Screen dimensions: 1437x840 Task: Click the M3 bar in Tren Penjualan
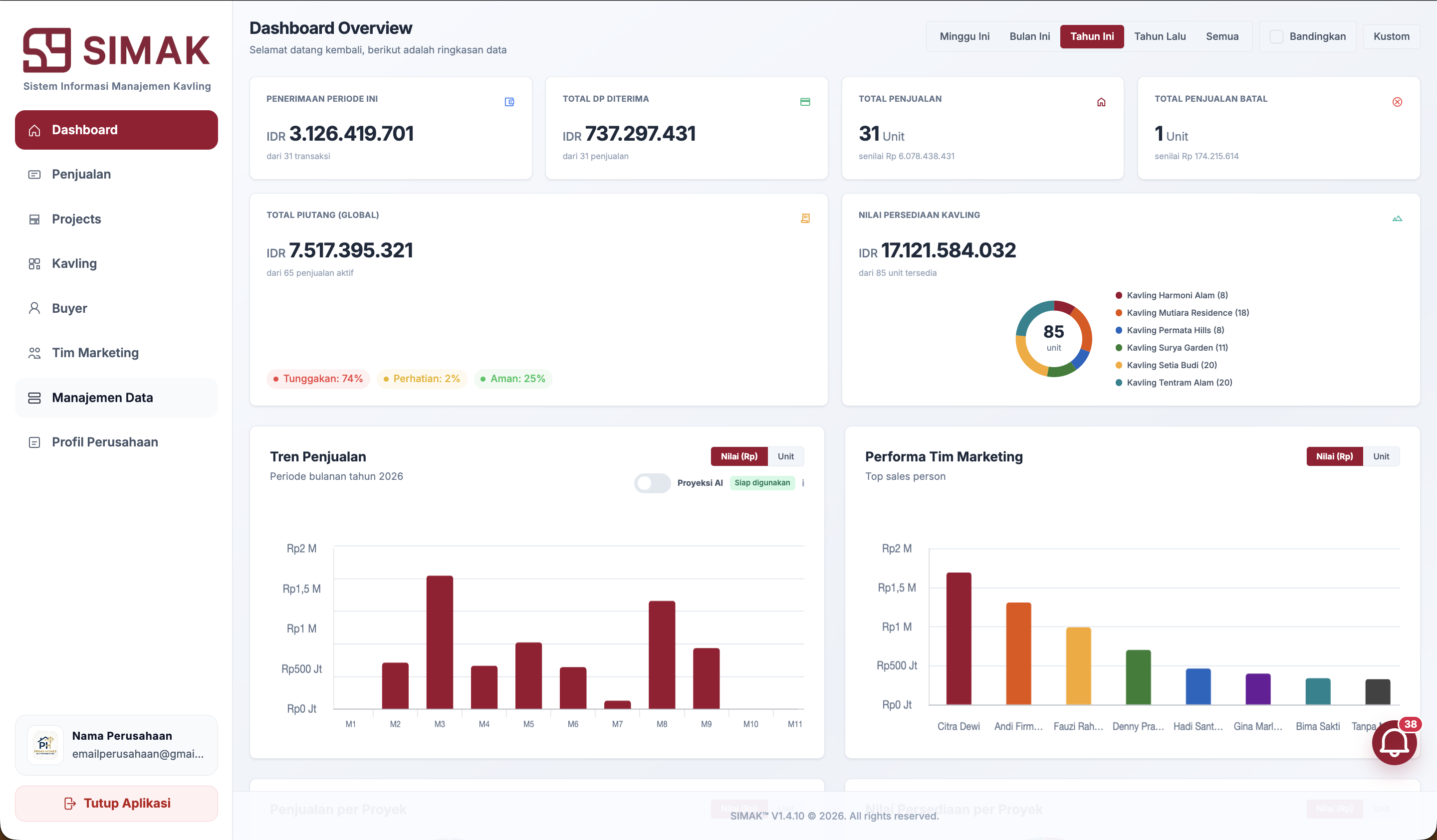click(x=439, y=642)
